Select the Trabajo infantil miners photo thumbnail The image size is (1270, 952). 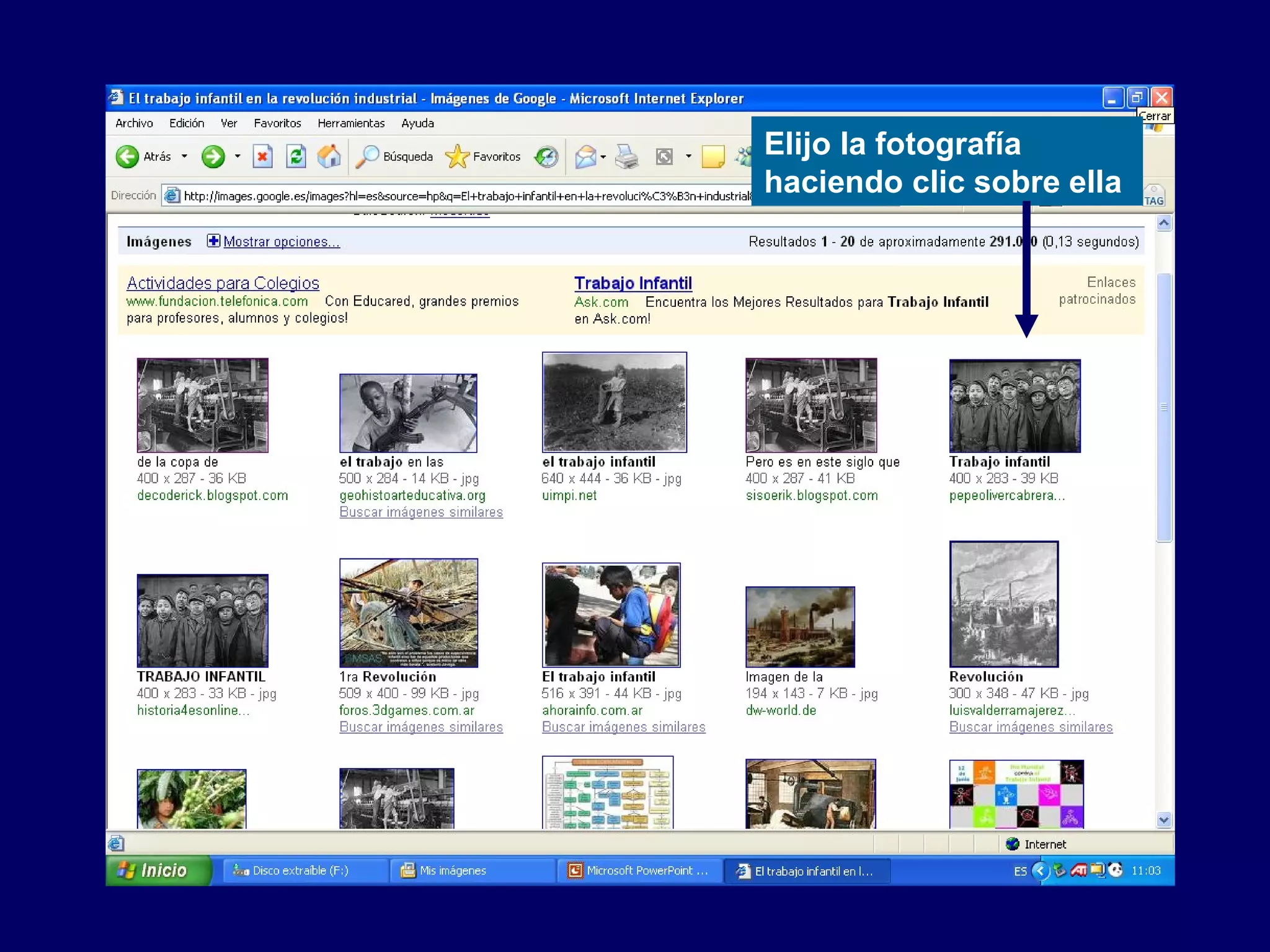tap(1015, 406)
